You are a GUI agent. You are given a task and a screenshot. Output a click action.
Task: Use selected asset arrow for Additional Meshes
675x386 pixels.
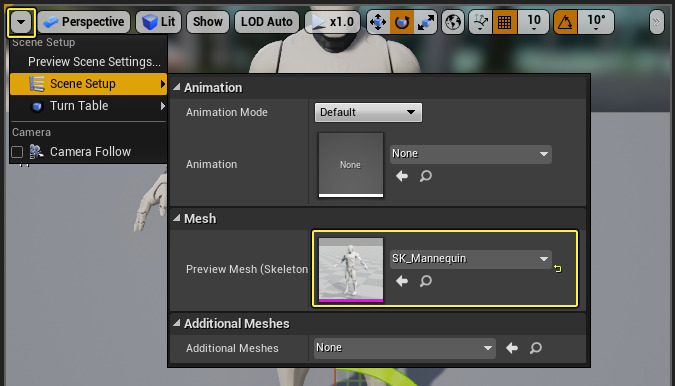pos(512,348)
